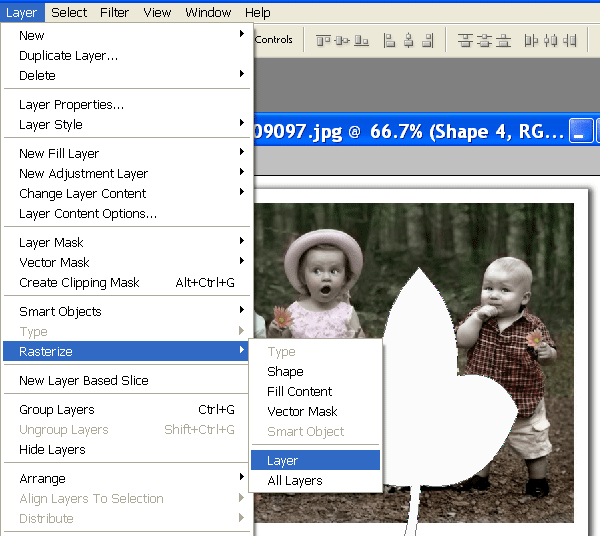This screenshot has width=600, height=536.
Task: Open the Layer menu in menu bar
Action: [22, 13]
